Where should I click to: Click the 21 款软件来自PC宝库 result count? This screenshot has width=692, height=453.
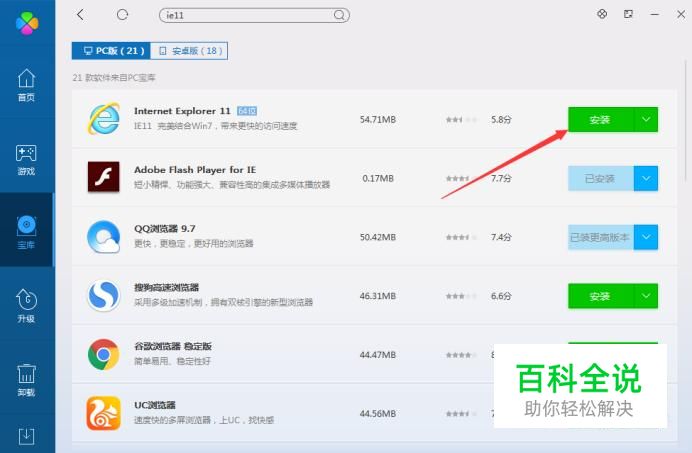tap(114, 78)
